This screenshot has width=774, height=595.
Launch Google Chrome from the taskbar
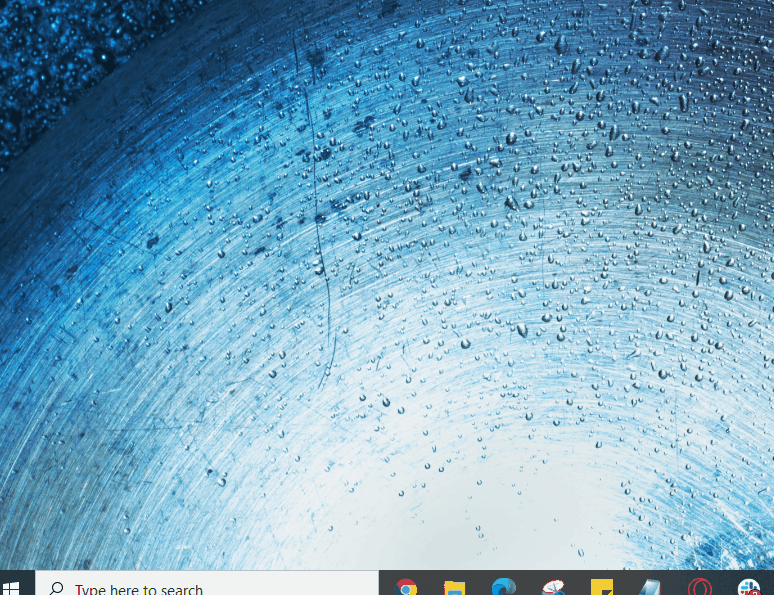tap(406, 587)
